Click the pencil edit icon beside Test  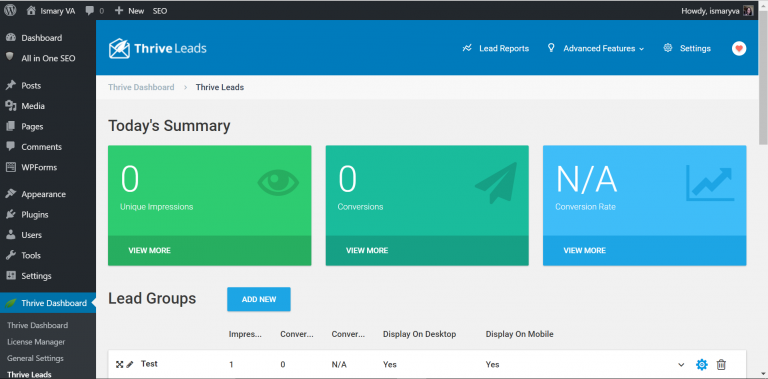(x=130, y=364)
